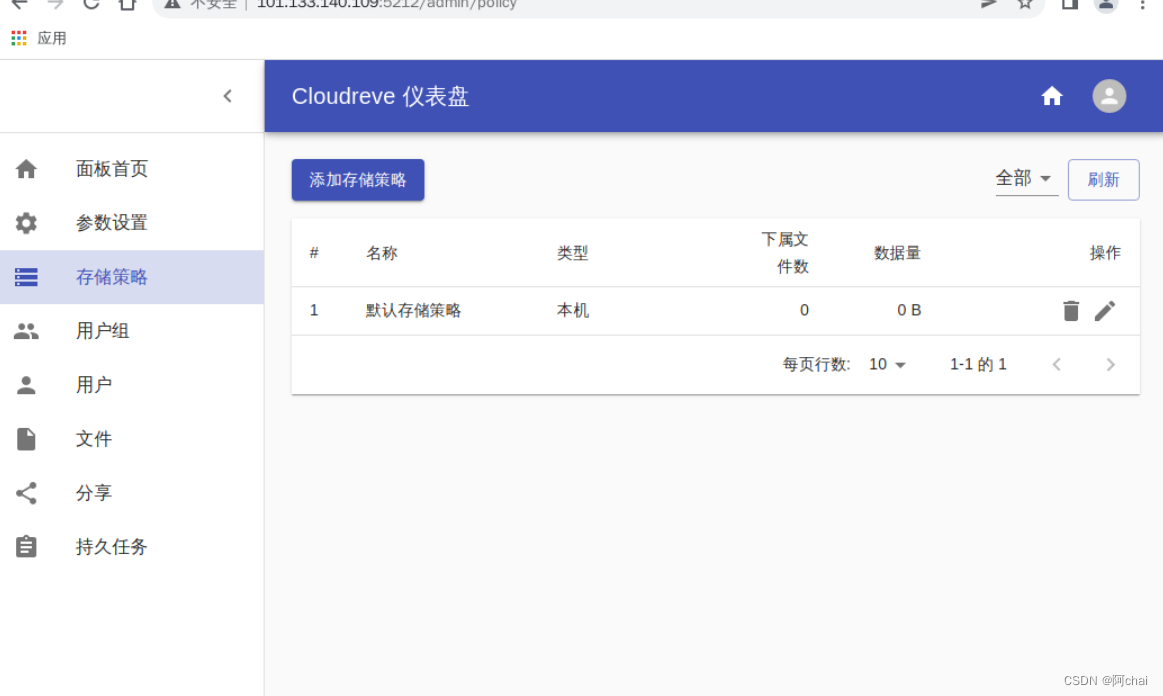This screenshot has width=1163, height=696.
Task: Open the 分享 share icon in sidebar
Action: (26, 493)
